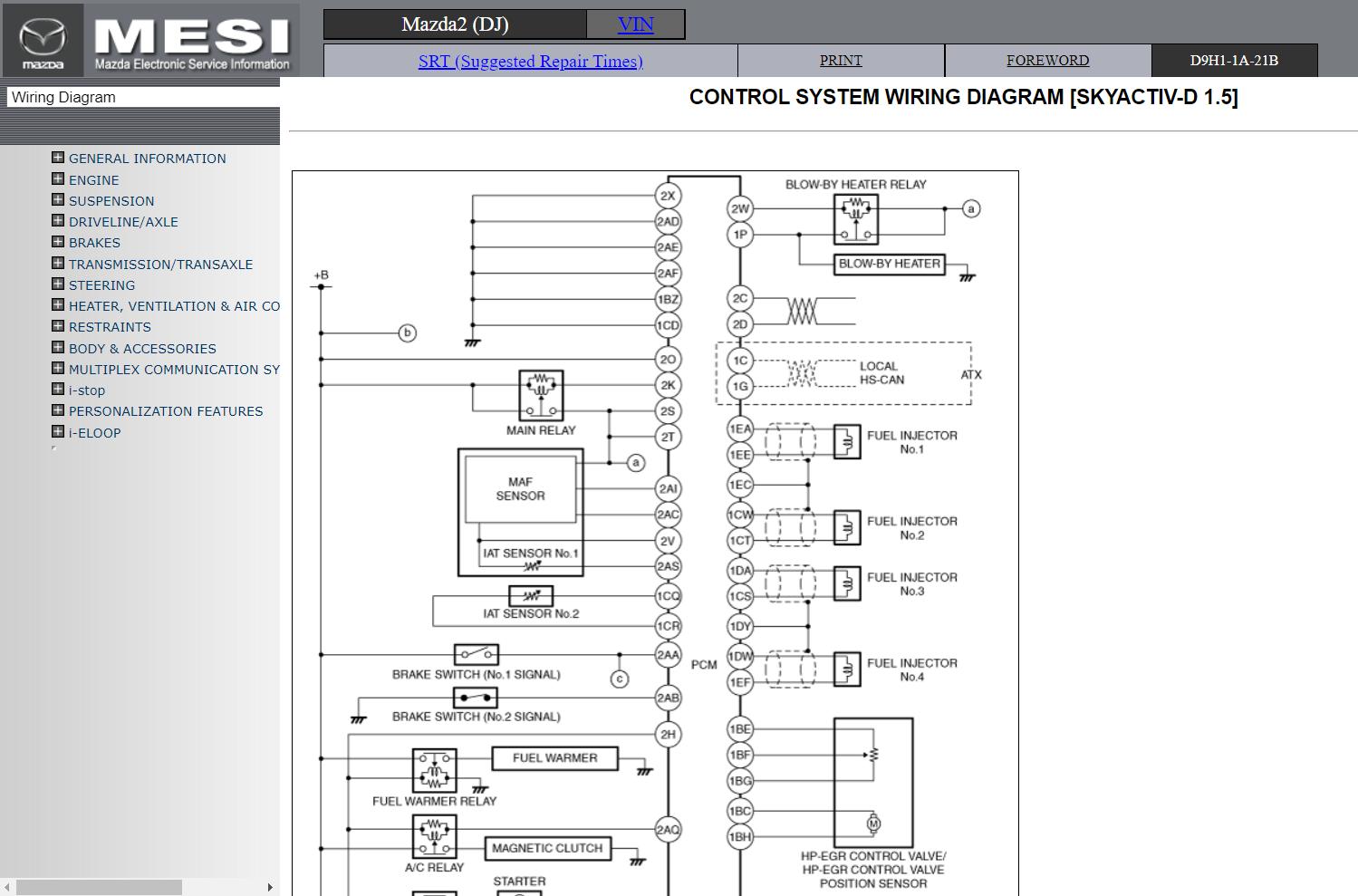Click the plus icon beside STEERING
The height and width of the screenshot is (896, 1358).
coord(57,284)
